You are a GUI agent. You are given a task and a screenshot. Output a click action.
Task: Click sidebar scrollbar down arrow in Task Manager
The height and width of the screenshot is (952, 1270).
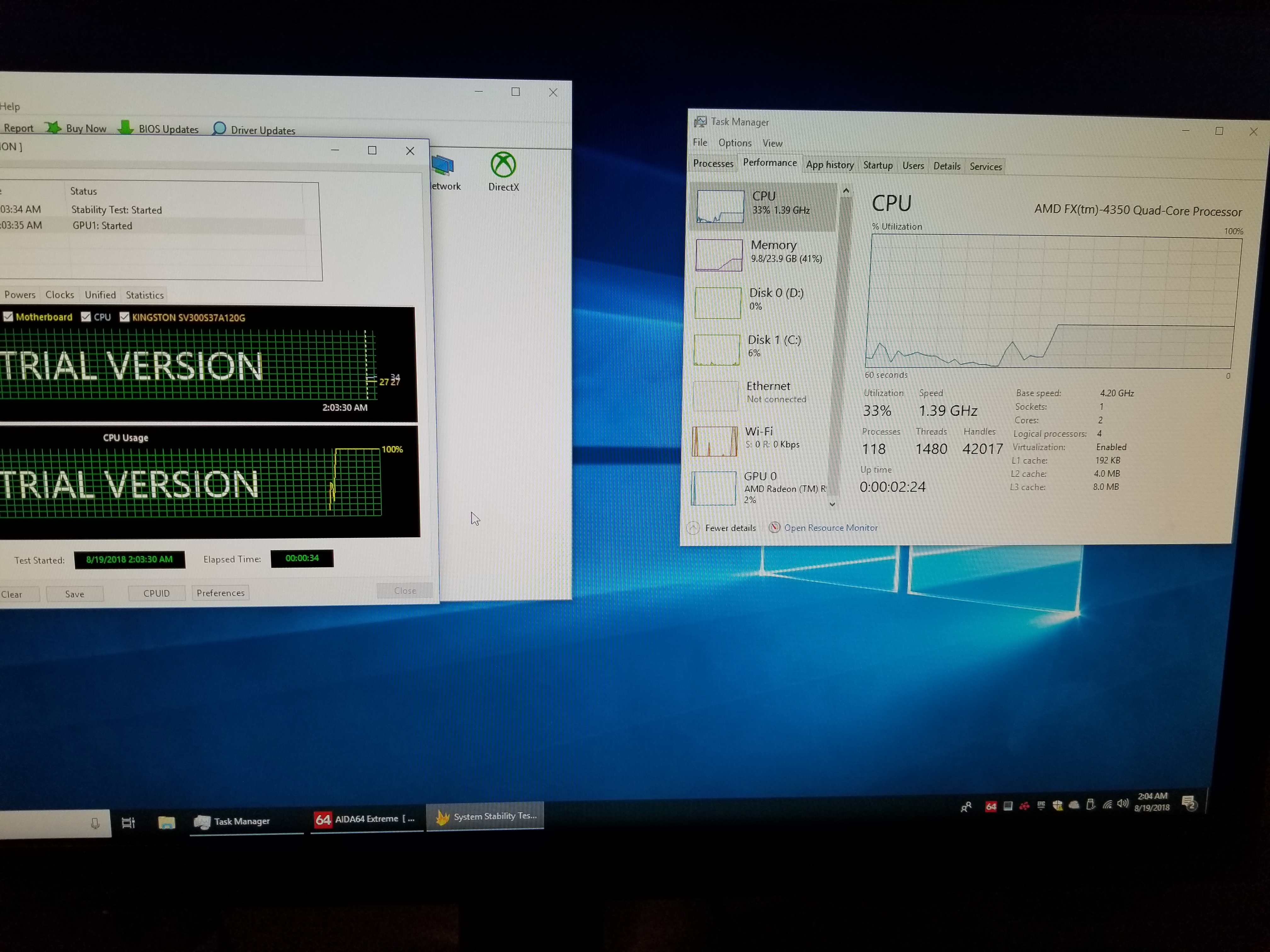pyautogui.click(x=832, y=504)
